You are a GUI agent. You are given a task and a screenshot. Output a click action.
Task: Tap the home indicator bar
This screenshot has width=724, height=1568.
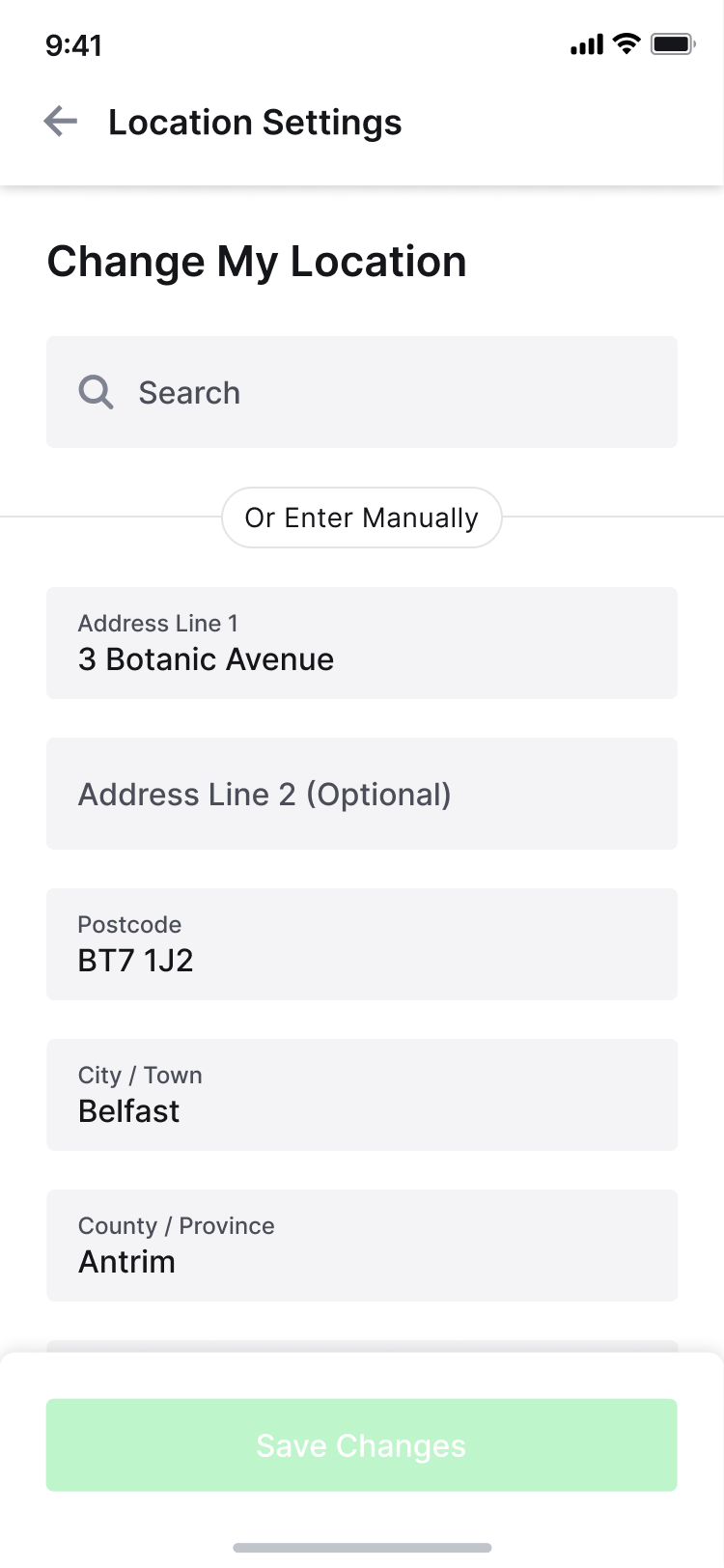point(362,1548)
